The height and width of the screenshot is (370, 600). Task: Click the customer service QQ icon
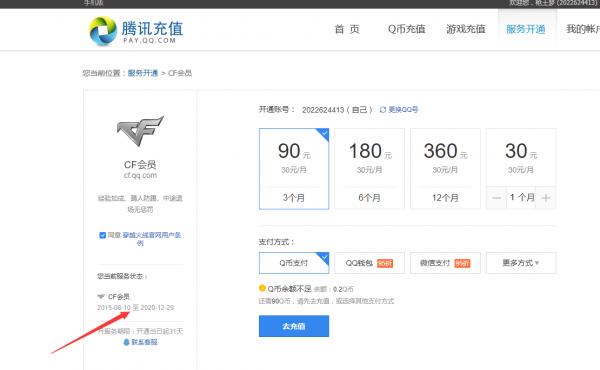click(x=126, y=342)
